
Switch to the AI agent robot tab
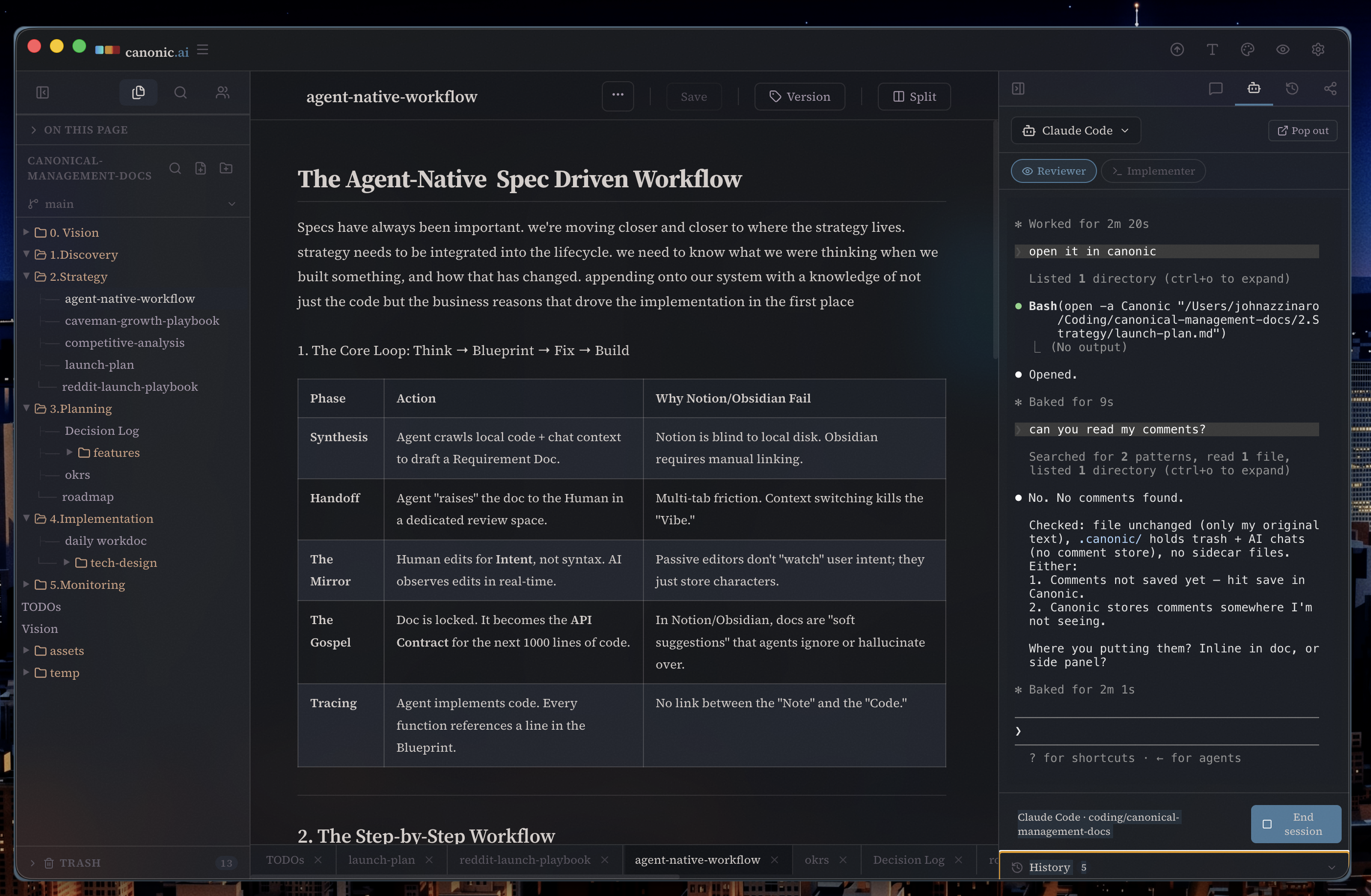1254,89
